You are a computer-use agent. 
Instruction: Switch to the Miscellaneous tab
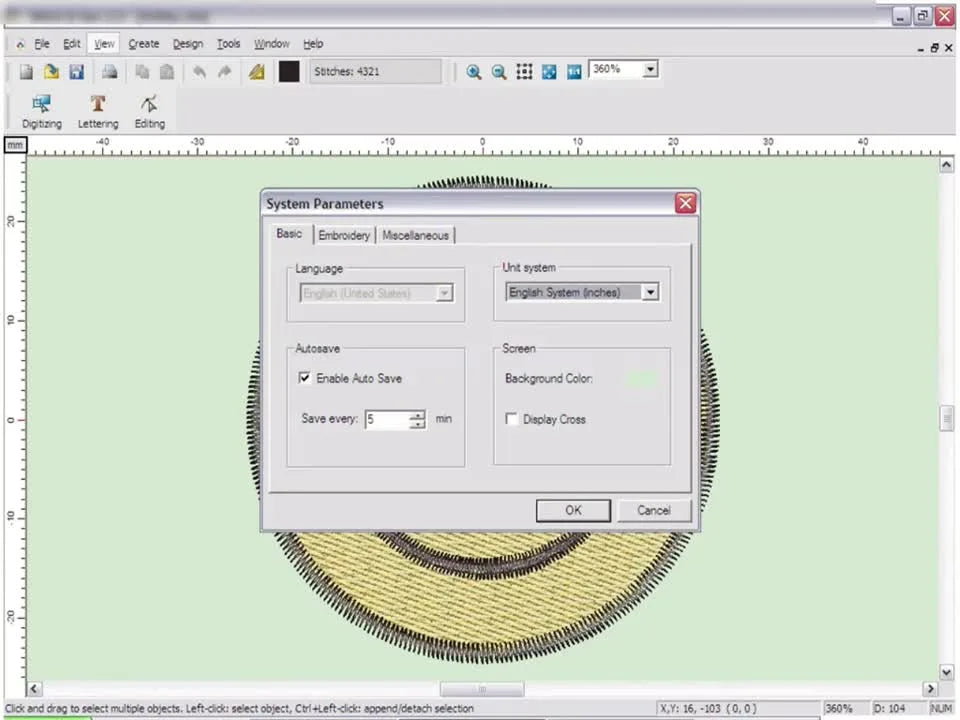[x=415, y=235]
